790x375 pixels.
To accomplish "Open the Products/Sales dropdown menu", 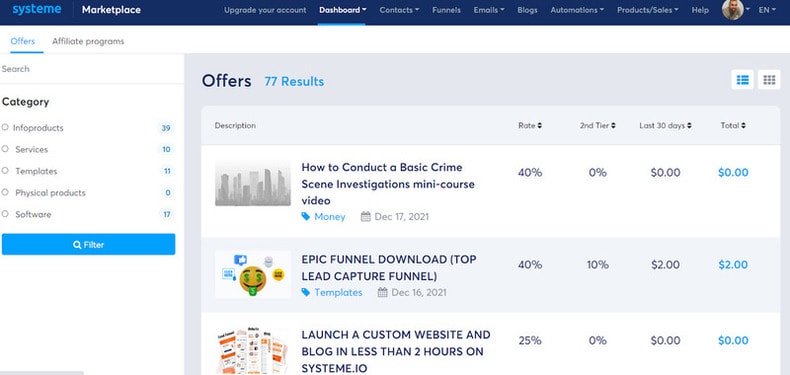I will 647,10.
